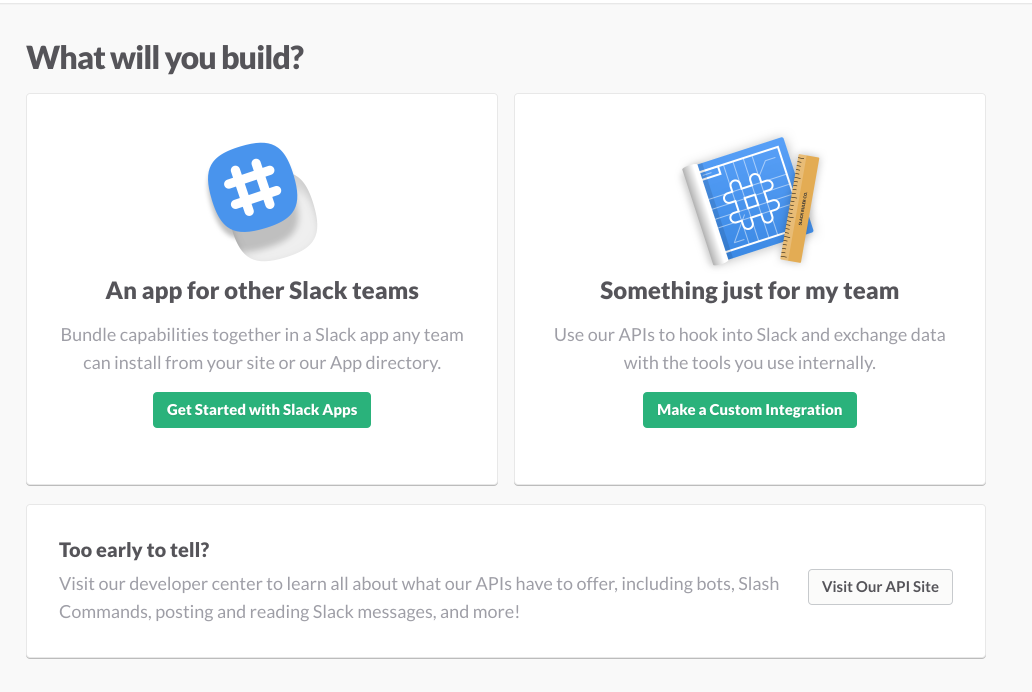Select "An app for other Slack teams" title
Viewport: 1032px width, 692px height.
click(262, 291)
